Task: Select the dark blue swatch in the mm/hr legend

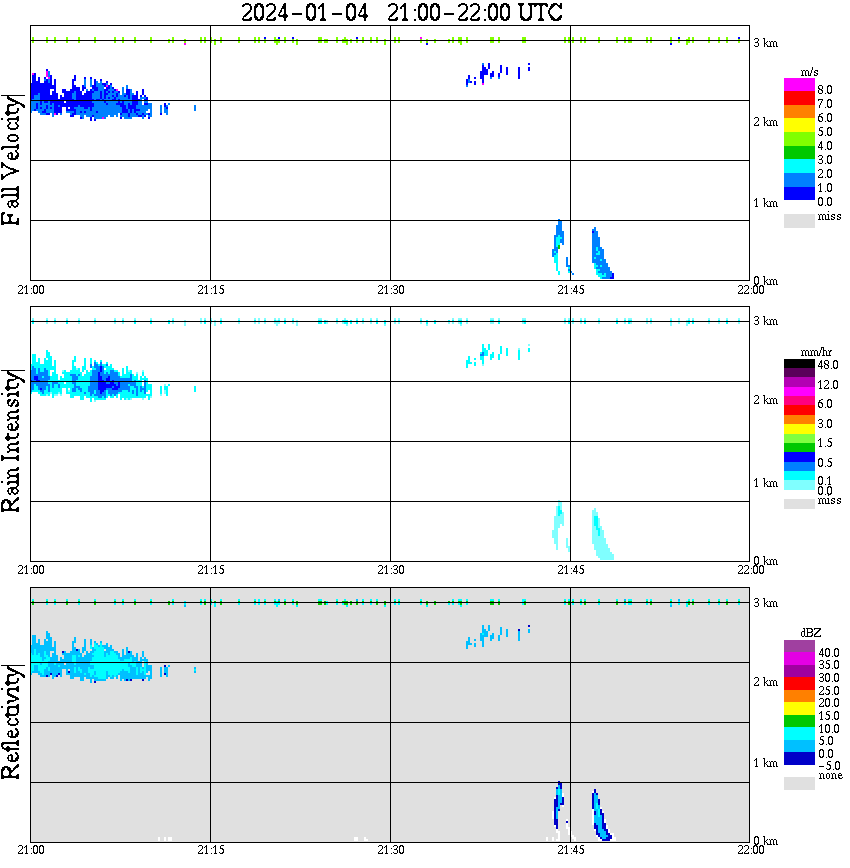Action: tap(799, 457)
